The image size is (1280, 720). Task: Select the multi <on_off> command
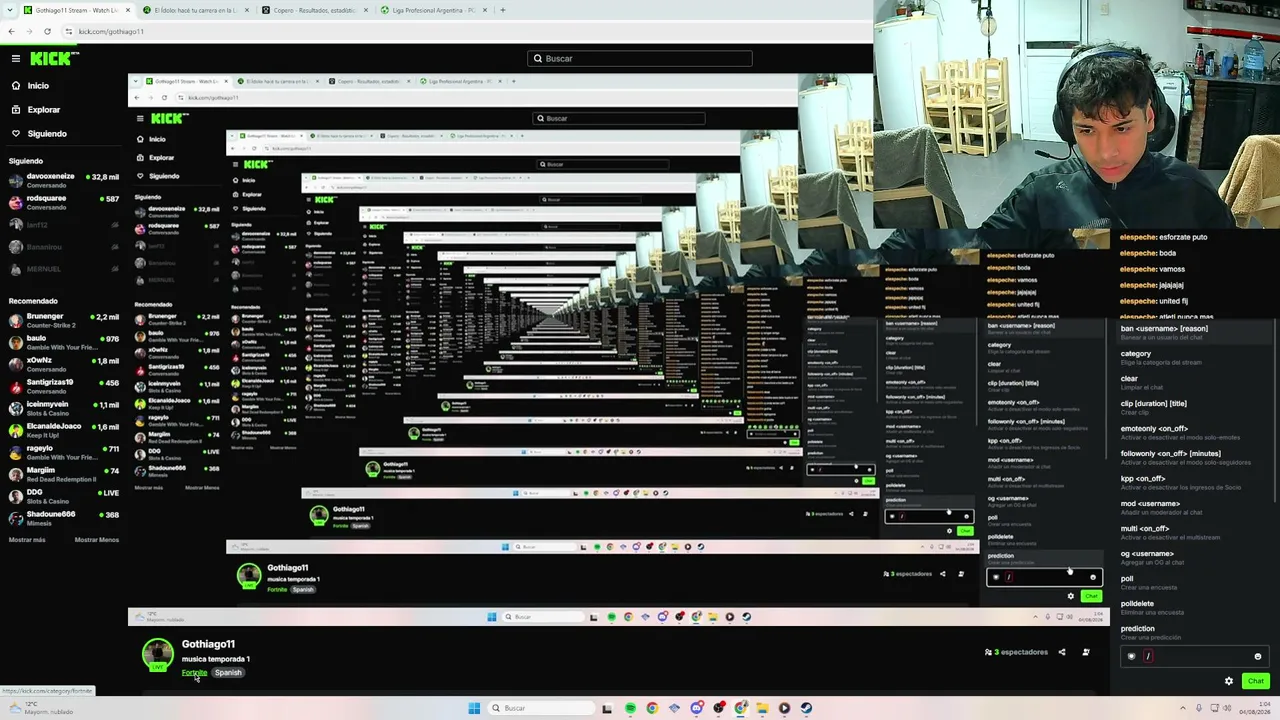pyautogui.click(x=1193, y=532)
